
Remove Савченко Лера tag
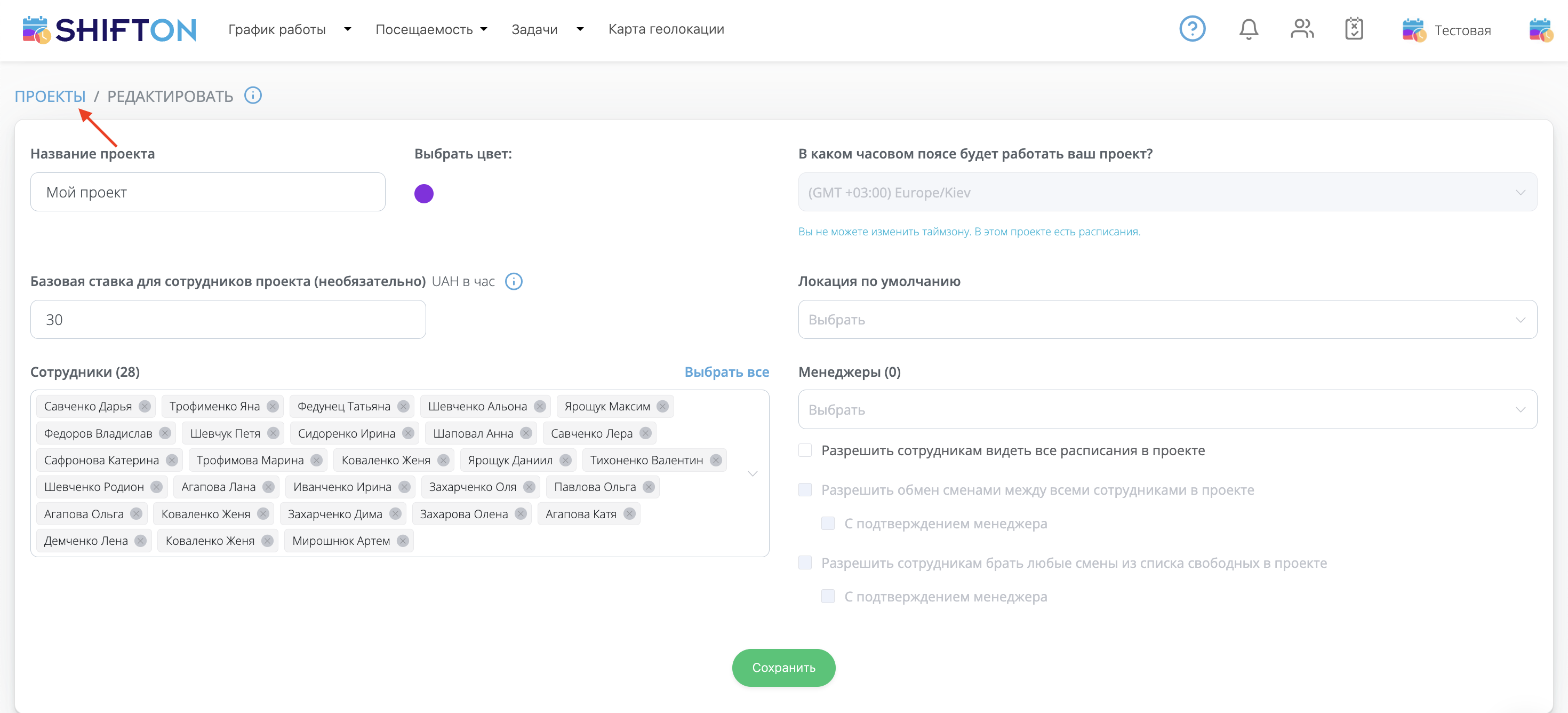pos(646,433)
